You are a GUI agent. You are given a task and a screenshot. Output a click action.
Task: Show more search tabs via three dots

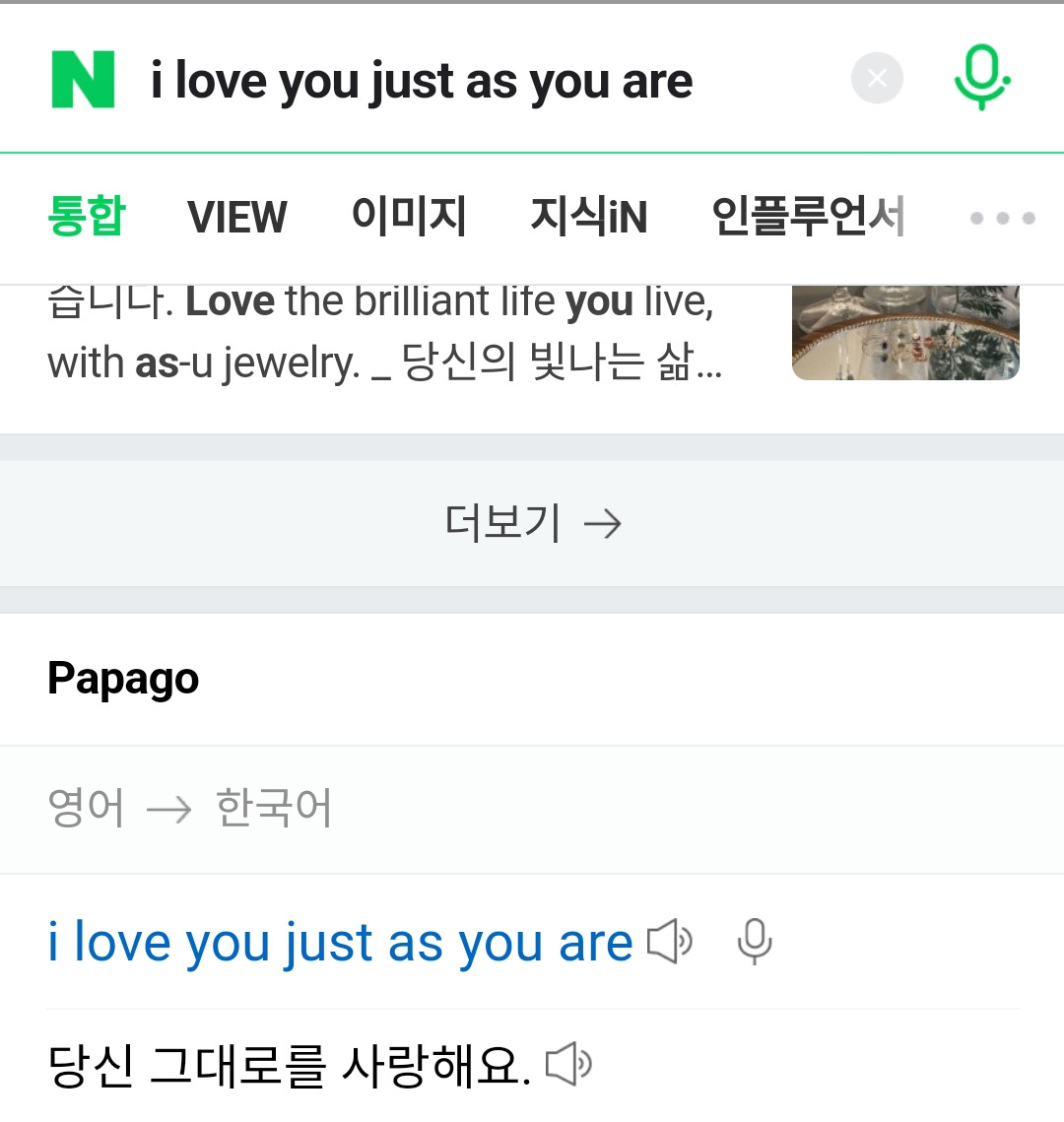pos(1002,218)
